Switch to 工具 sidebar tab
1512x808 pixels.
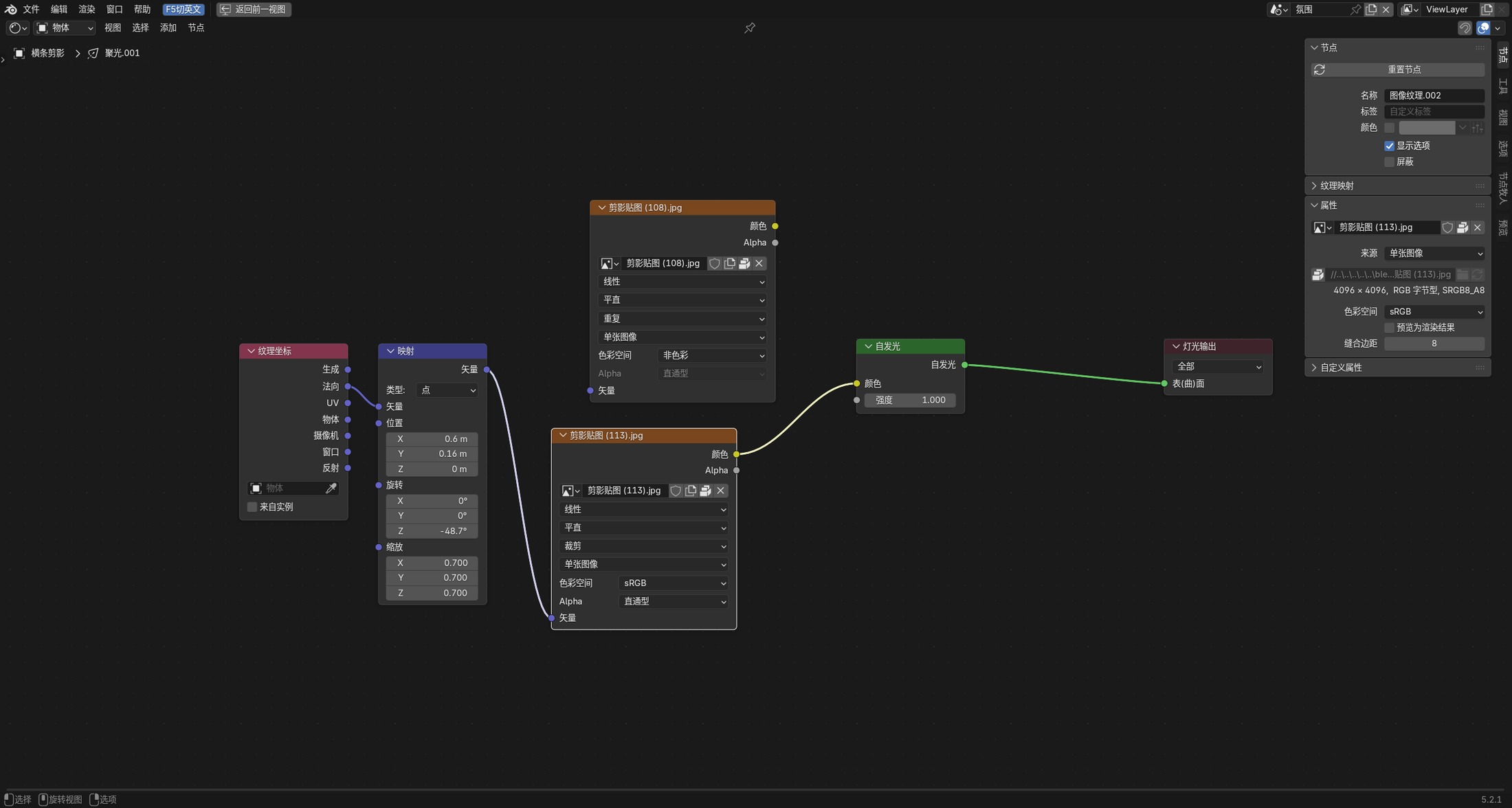pos(1503,86)
